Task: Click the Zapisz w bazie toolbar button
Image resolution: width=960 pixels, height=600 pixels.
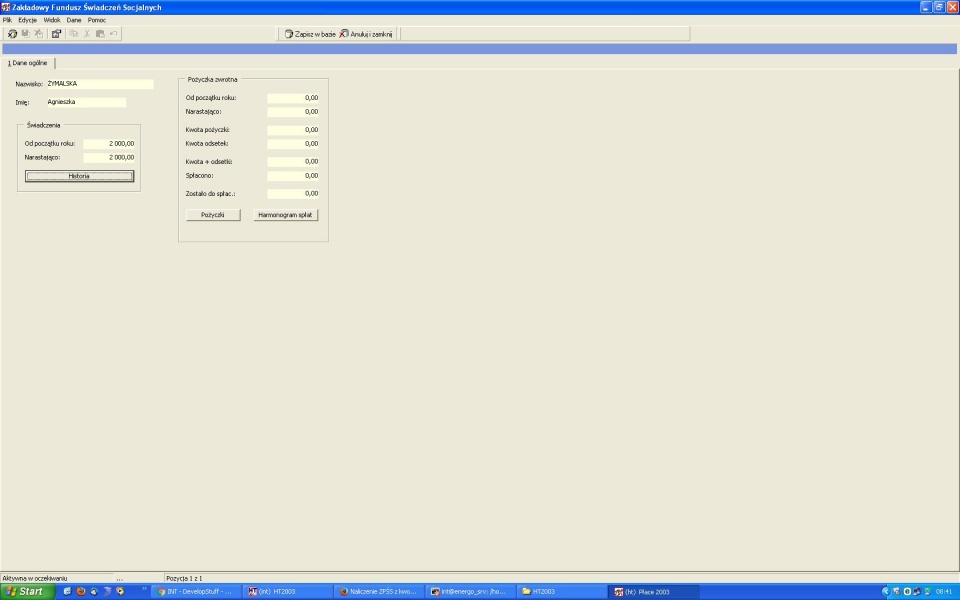Action: [310, 34]
